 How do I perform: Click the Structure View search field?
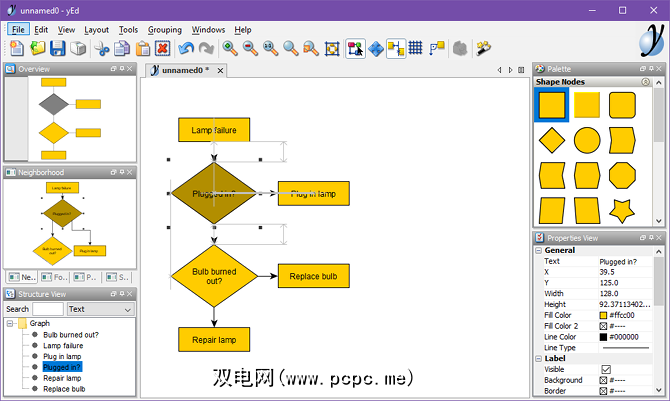click(48, 309)
